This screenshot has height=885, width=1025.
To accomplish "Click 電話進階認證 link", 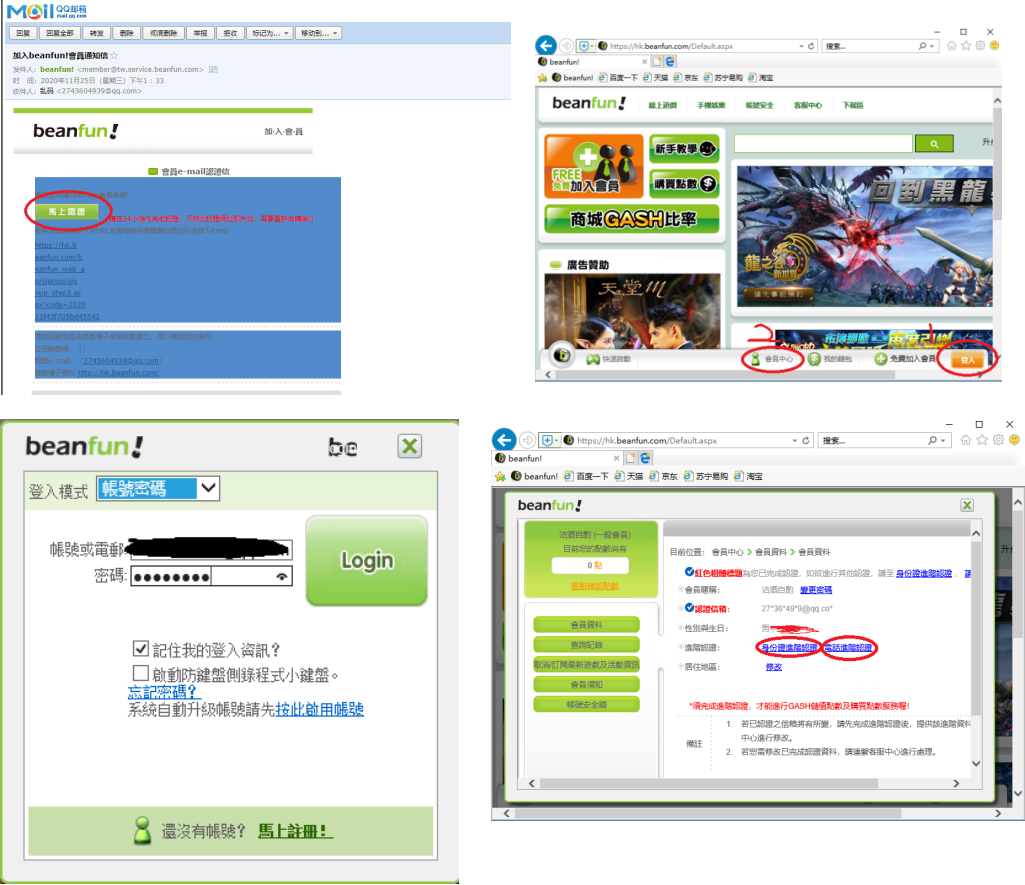I will 848,648.
